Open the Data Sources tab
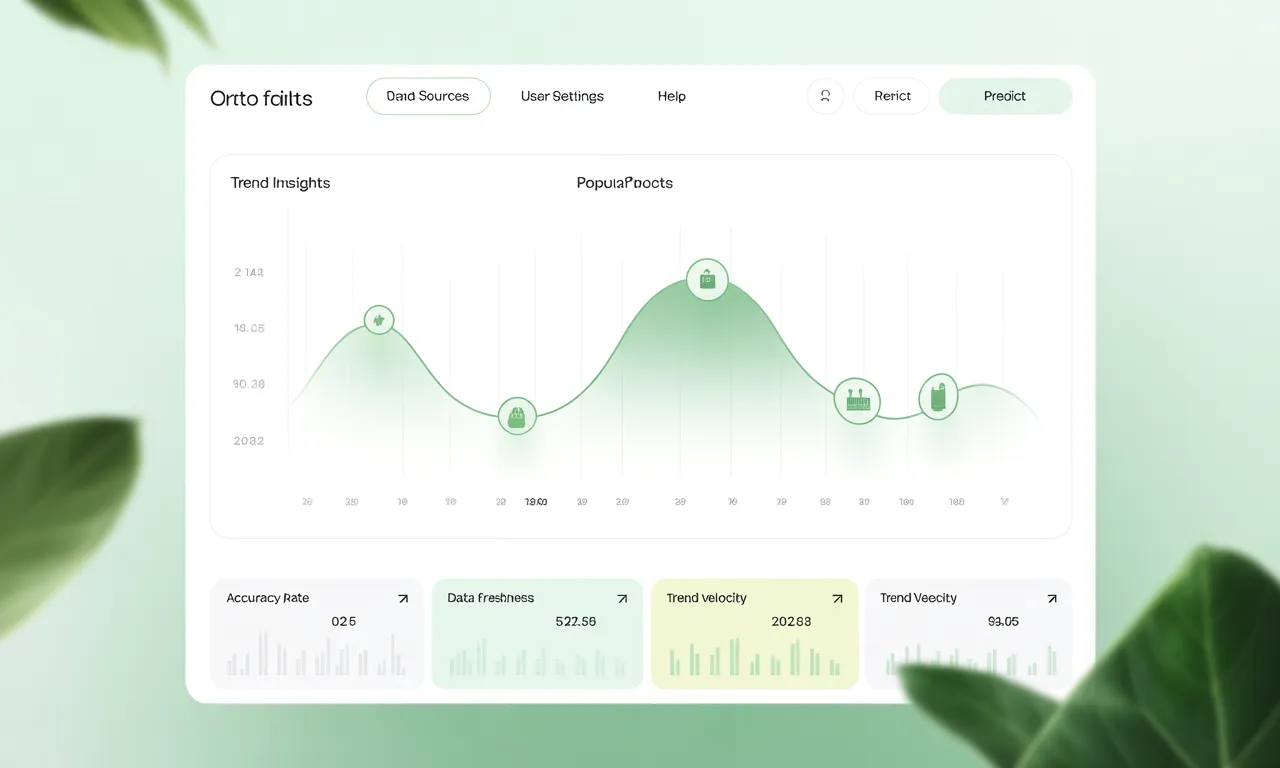The height and width of the screenshot is (768, 1280). (428, 96)
